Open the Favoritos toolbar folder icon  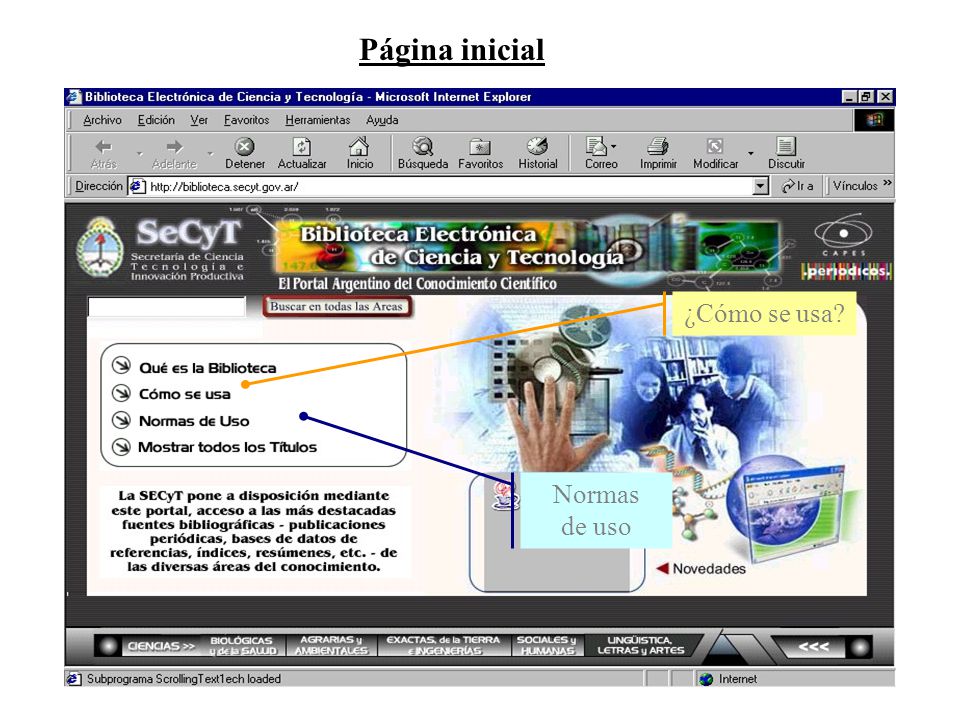click(x=480, y=147)
